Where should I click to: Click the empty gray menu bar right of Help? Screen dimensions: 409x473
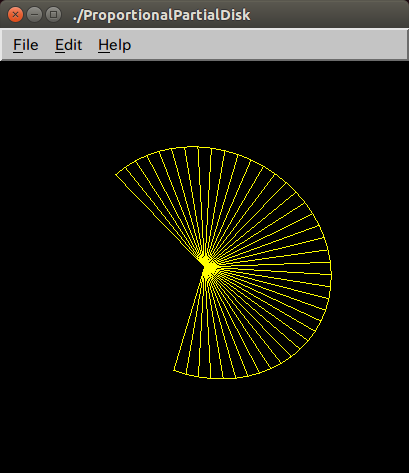(270, 45)
